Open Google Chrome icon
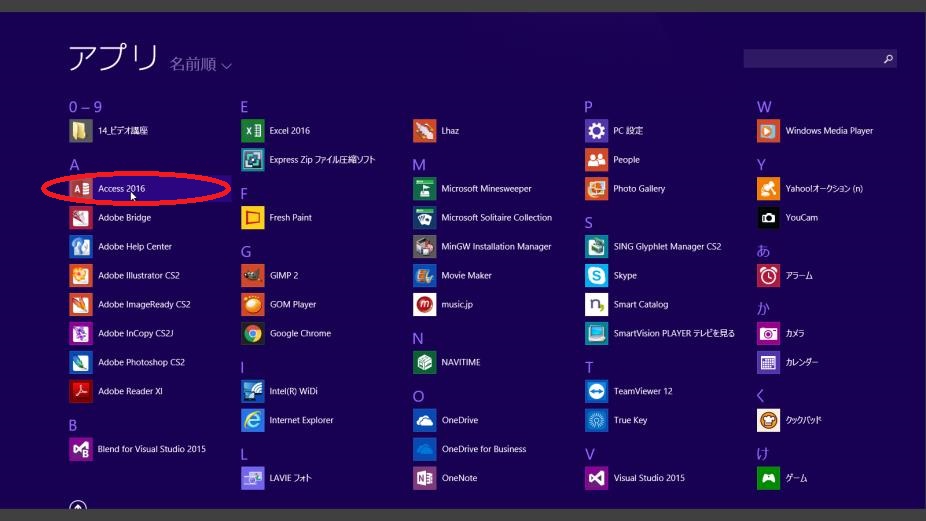The image size is (926, 521). pyautogui.click(x=253, y=333)
